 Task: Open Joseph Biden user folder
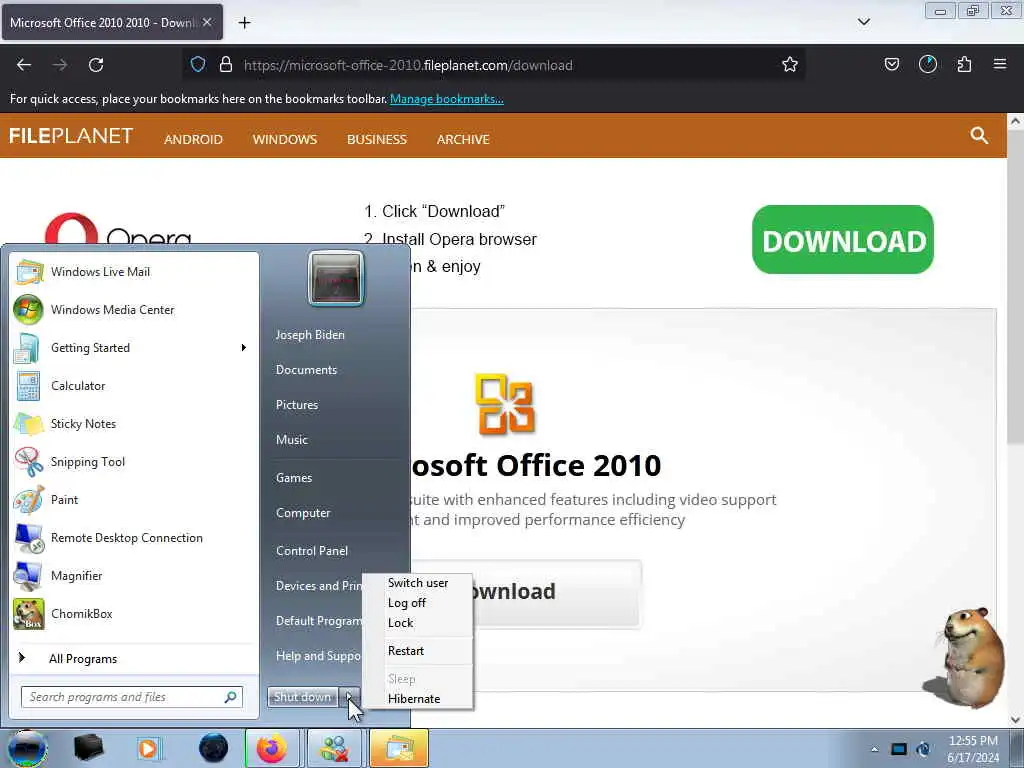310,334
